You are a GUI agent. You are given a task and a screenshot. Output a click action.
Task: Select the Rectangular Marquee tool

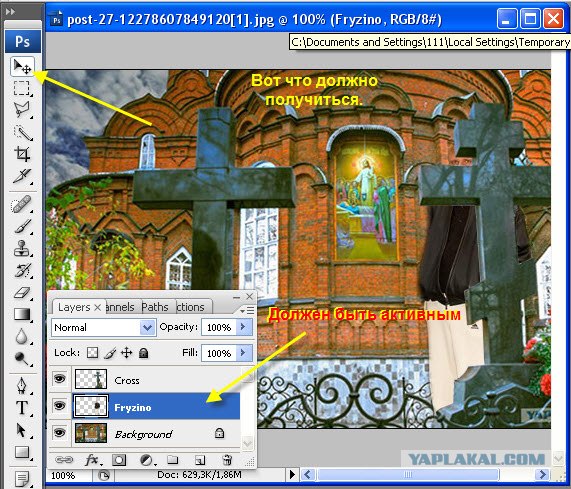22,88
